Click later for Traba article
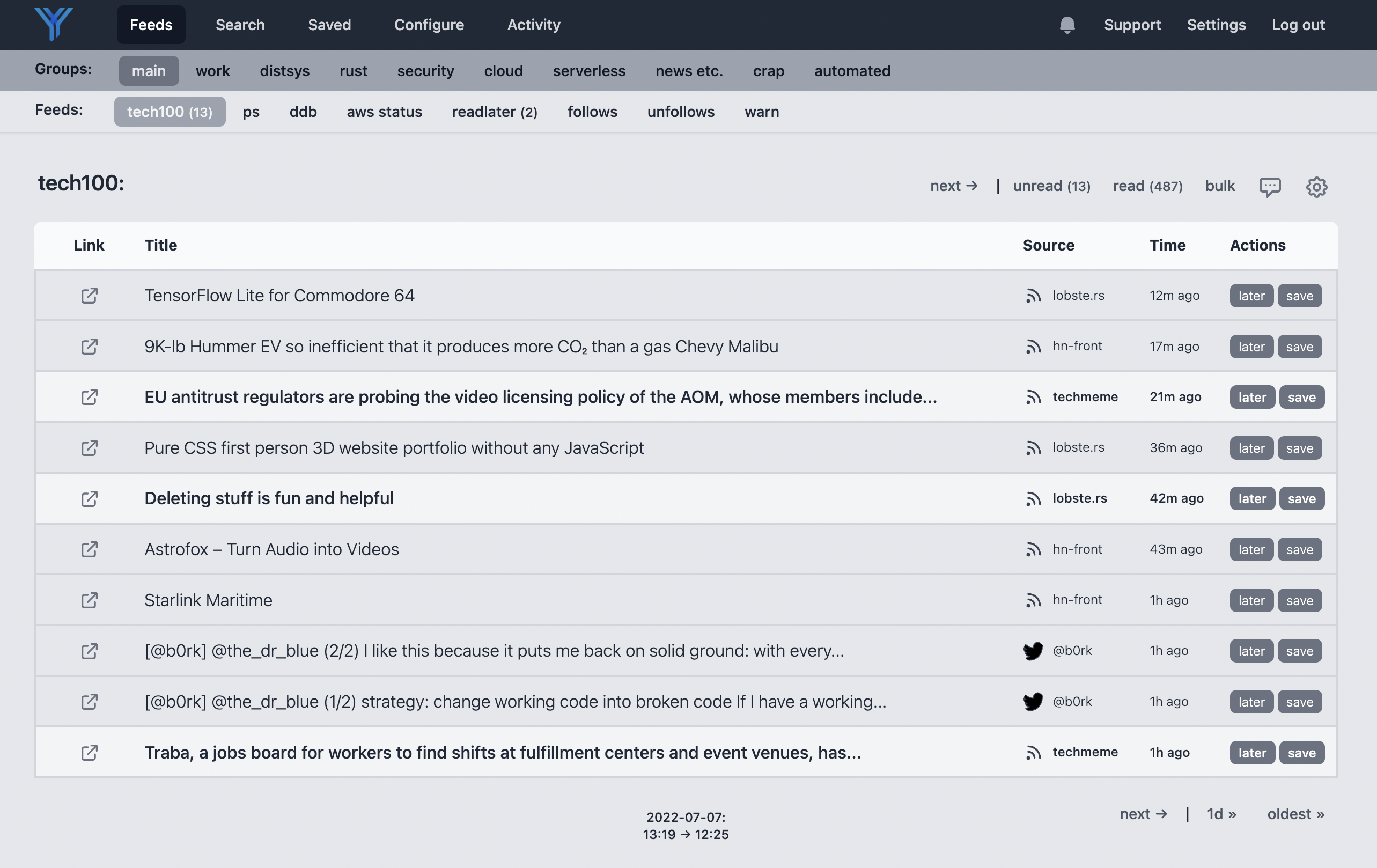This screenshot has height=868, width=1377. (1253, 753)
